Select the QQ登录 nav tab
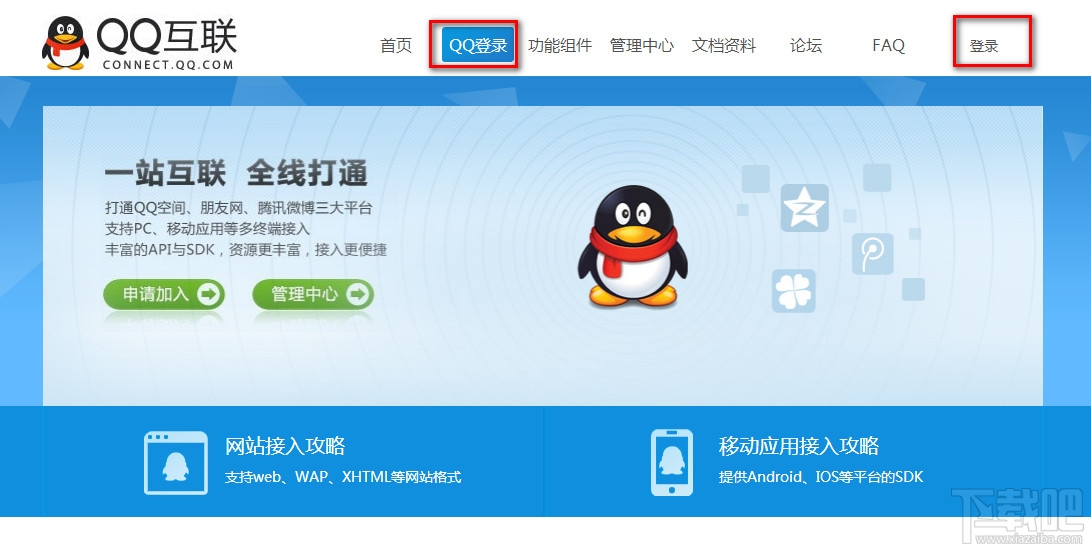 477,45
